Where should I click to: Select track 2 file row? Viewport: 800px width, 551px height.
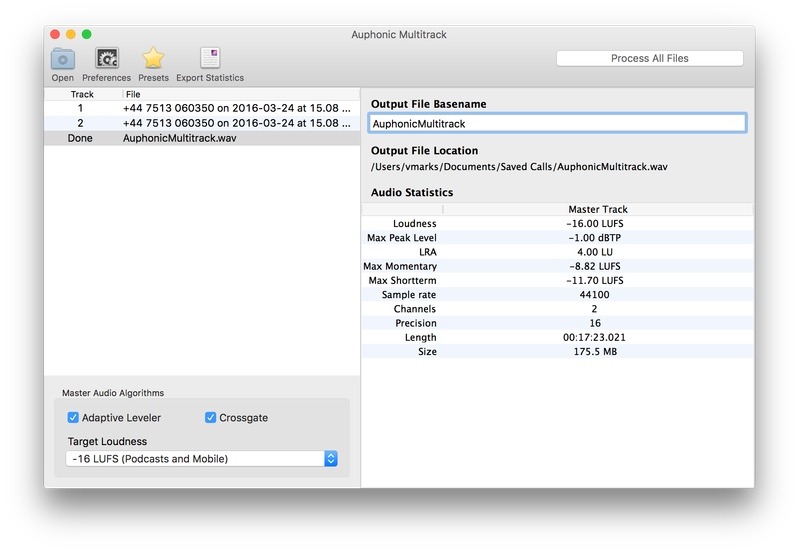tap(202, 123)
